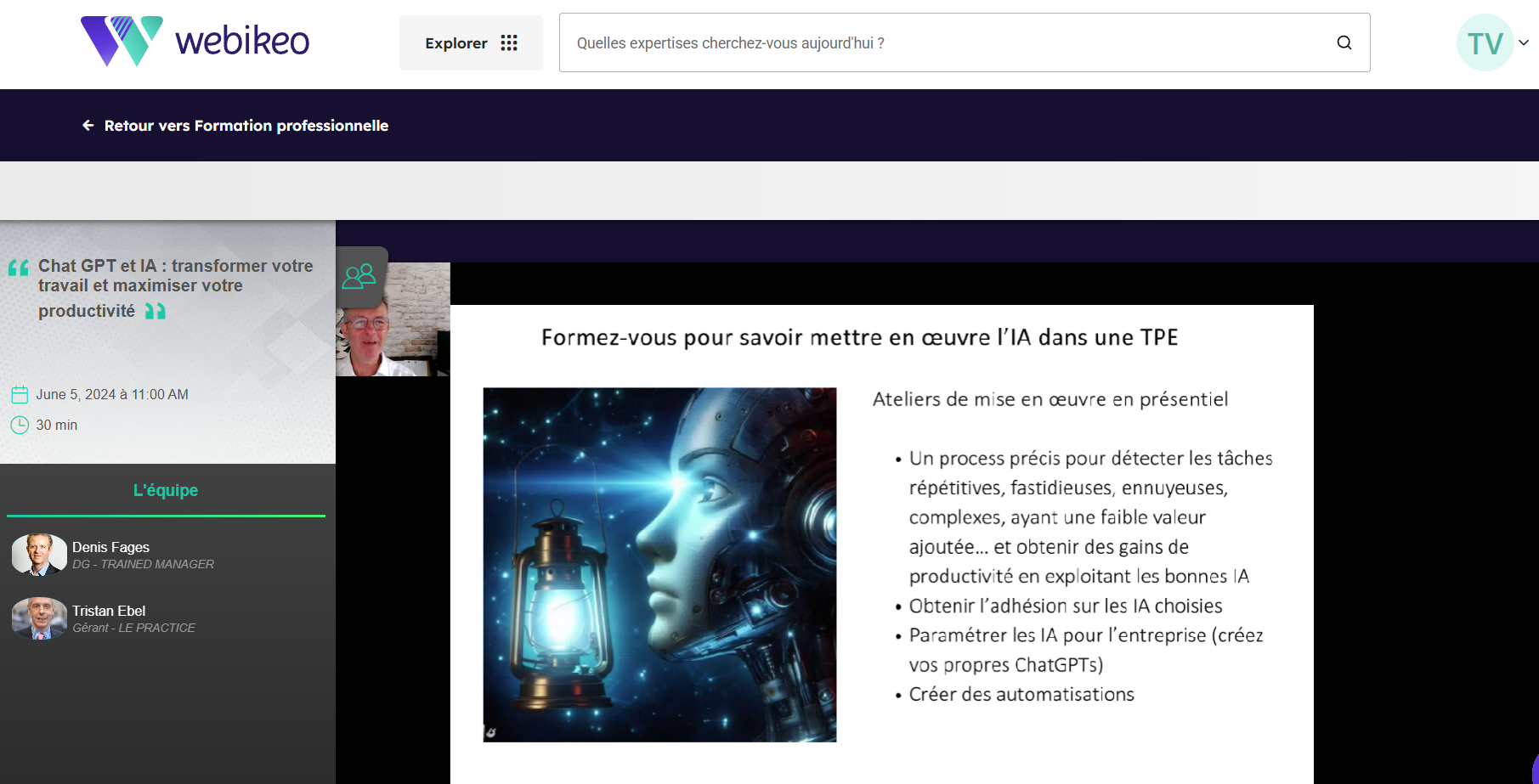The height and width of the screenshot is (784, 1539).
Task: Click the presentation slide heading
Action: click(859, 338)
